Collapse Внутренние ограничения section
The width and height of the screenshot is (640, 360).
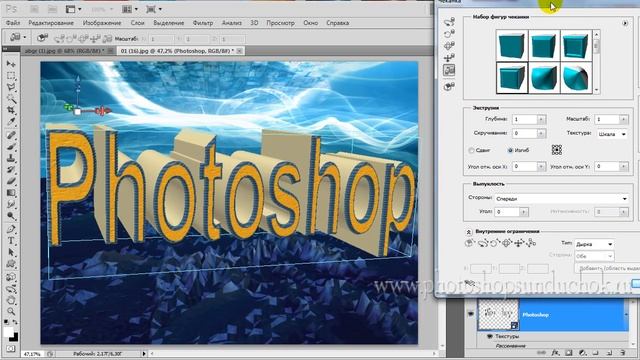coord(469,232)
